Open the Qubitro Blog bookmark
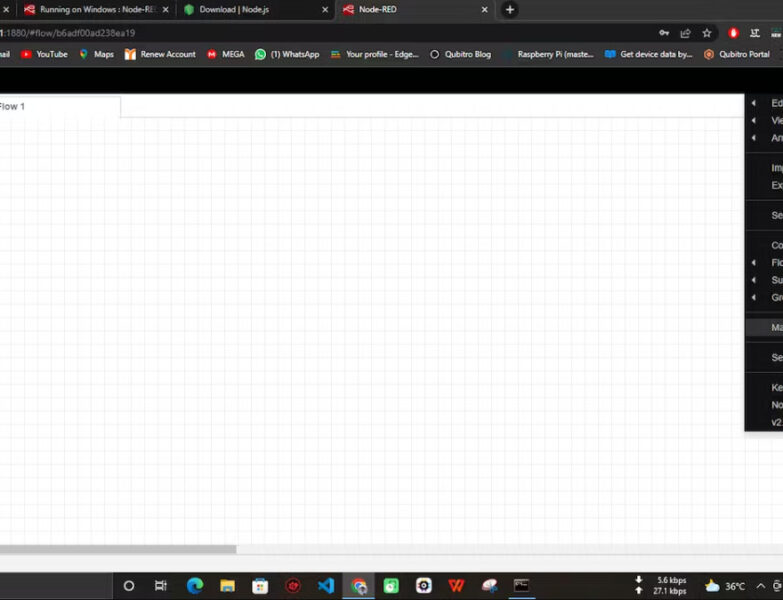Image resolution: width=783 pixels, height=600 pixels. pyautogui.click(x=461, y=54)
